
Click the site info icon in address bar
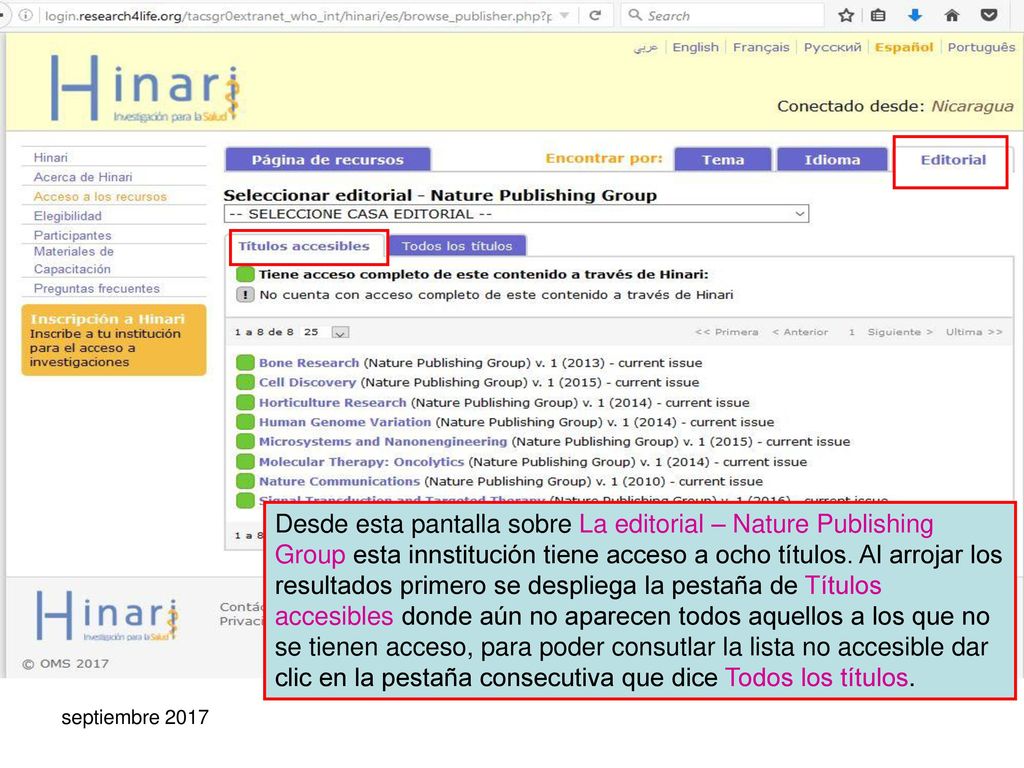pos(25,15)
